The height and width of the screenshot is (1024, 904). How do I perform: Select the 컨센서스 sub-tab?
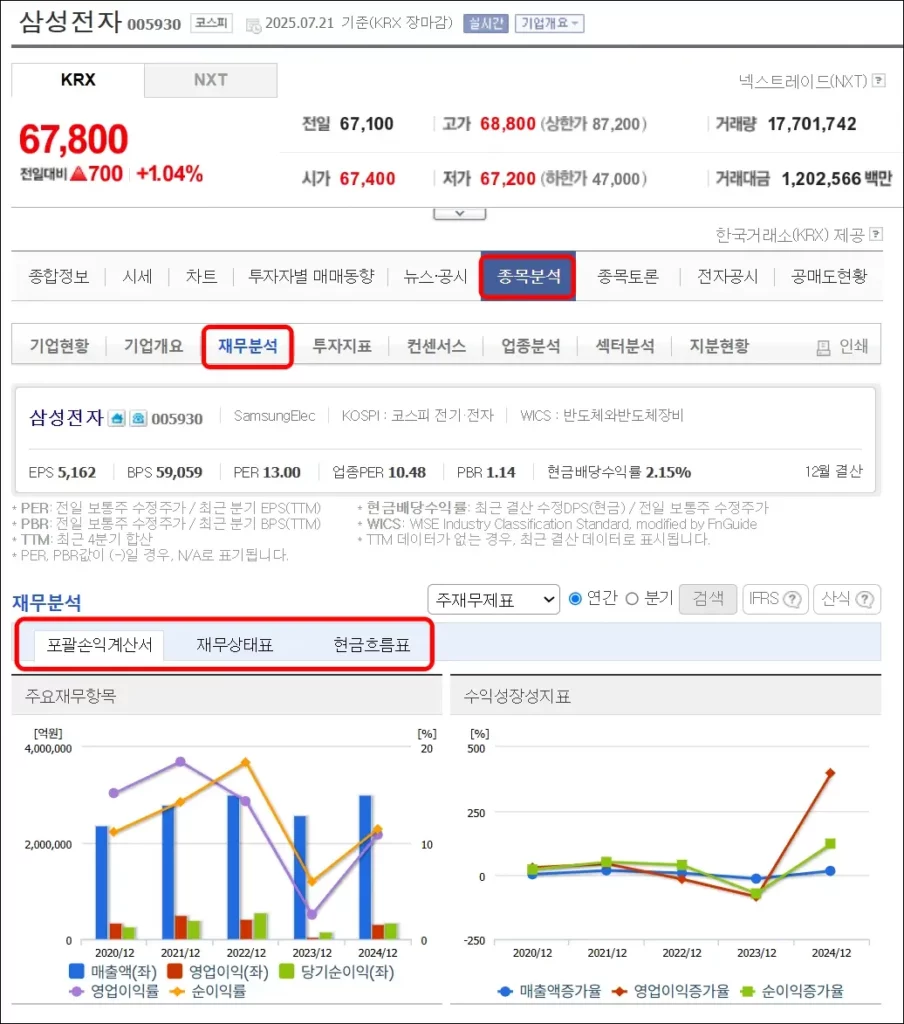(x=436, y=345)
